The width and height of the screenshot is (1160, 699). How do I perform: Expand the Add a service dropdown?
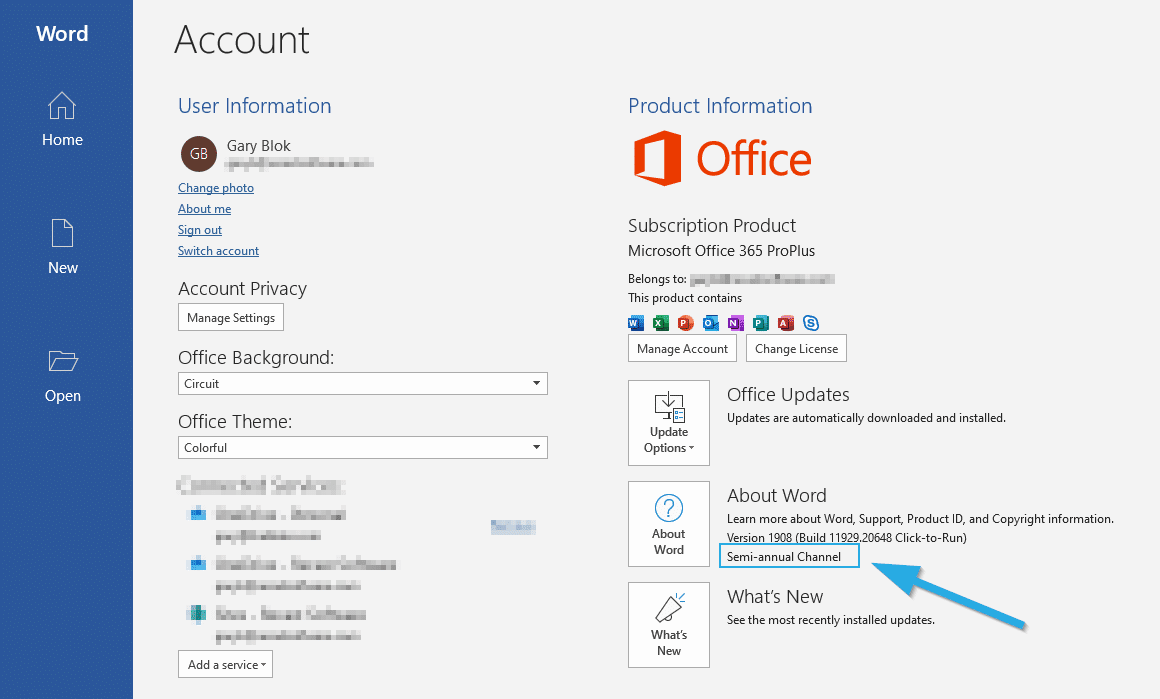[x=225, y=664]
